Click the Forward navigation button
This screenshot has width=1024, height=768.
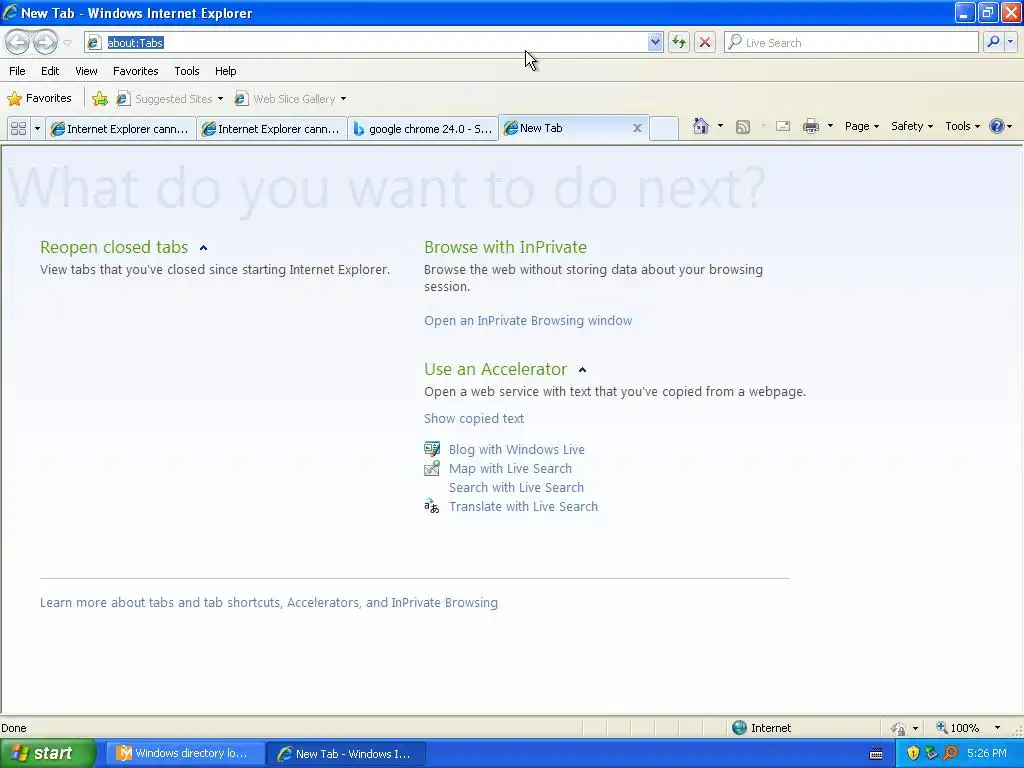pyautogui.click(x=45, y=42)
